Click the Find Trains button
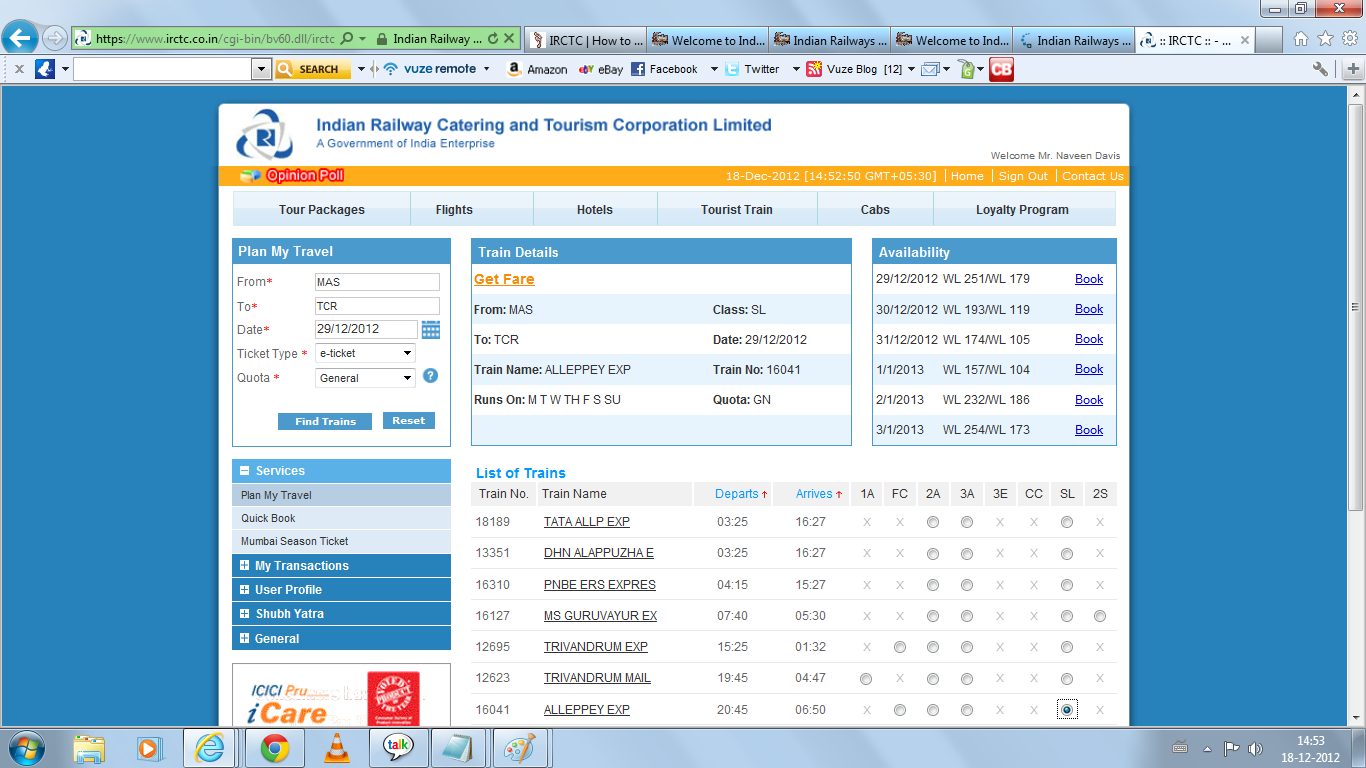The height and width of the screenshot is (768, 1366). point(324,421)
